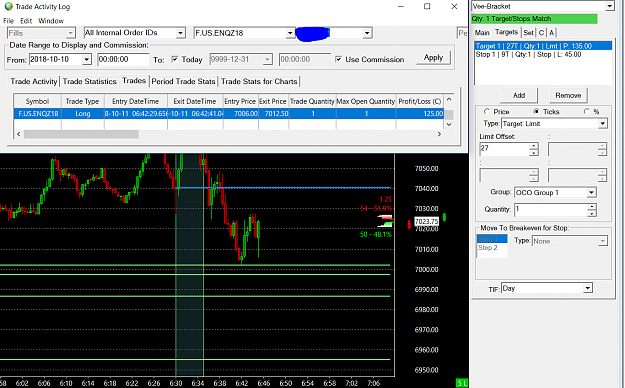Click the Remove button
Screen dimensions: 625x388
pyautogui.click(x=568, y=95)
